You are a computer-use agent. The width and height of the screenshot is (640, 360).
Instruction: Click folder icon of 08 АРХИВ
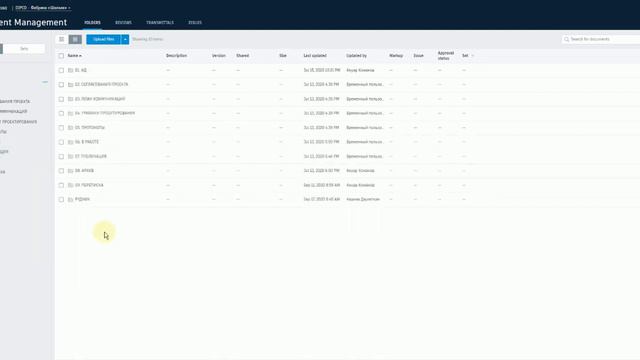click(71, 171)
